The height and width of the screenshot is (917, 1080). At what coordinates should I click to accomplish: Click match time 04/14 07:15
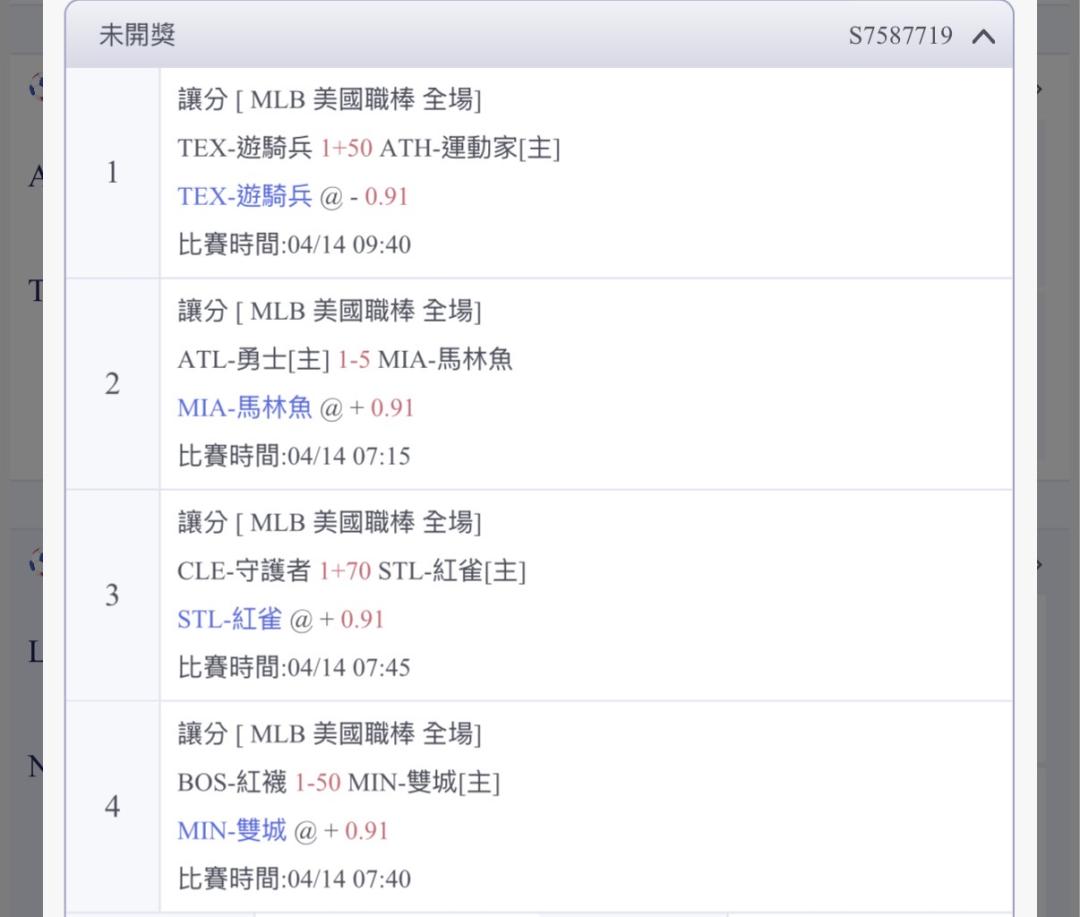[349, 457]
